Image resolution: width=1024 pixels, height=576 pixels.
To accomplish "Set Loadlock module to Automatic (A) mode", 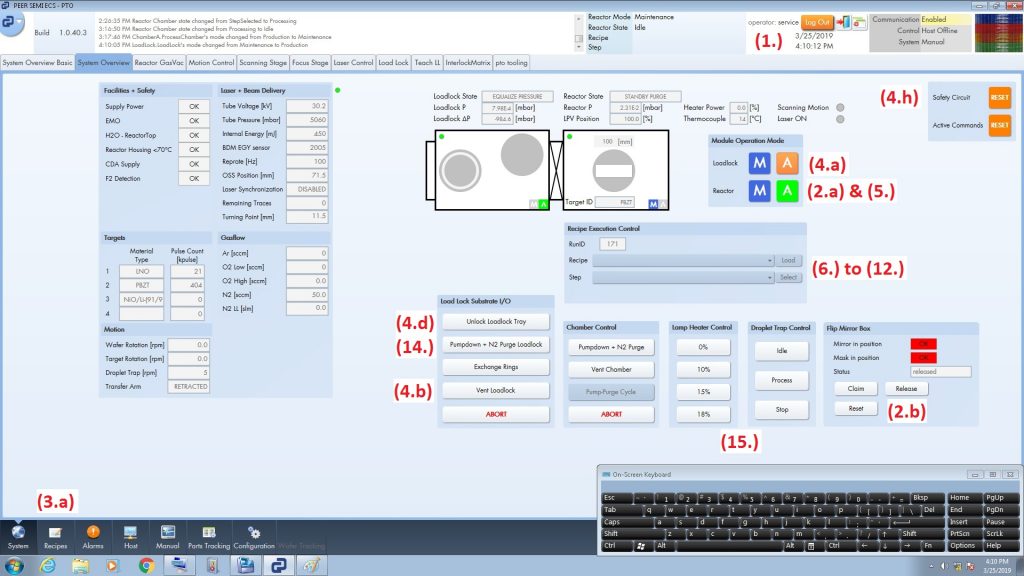I will (787, 160).
